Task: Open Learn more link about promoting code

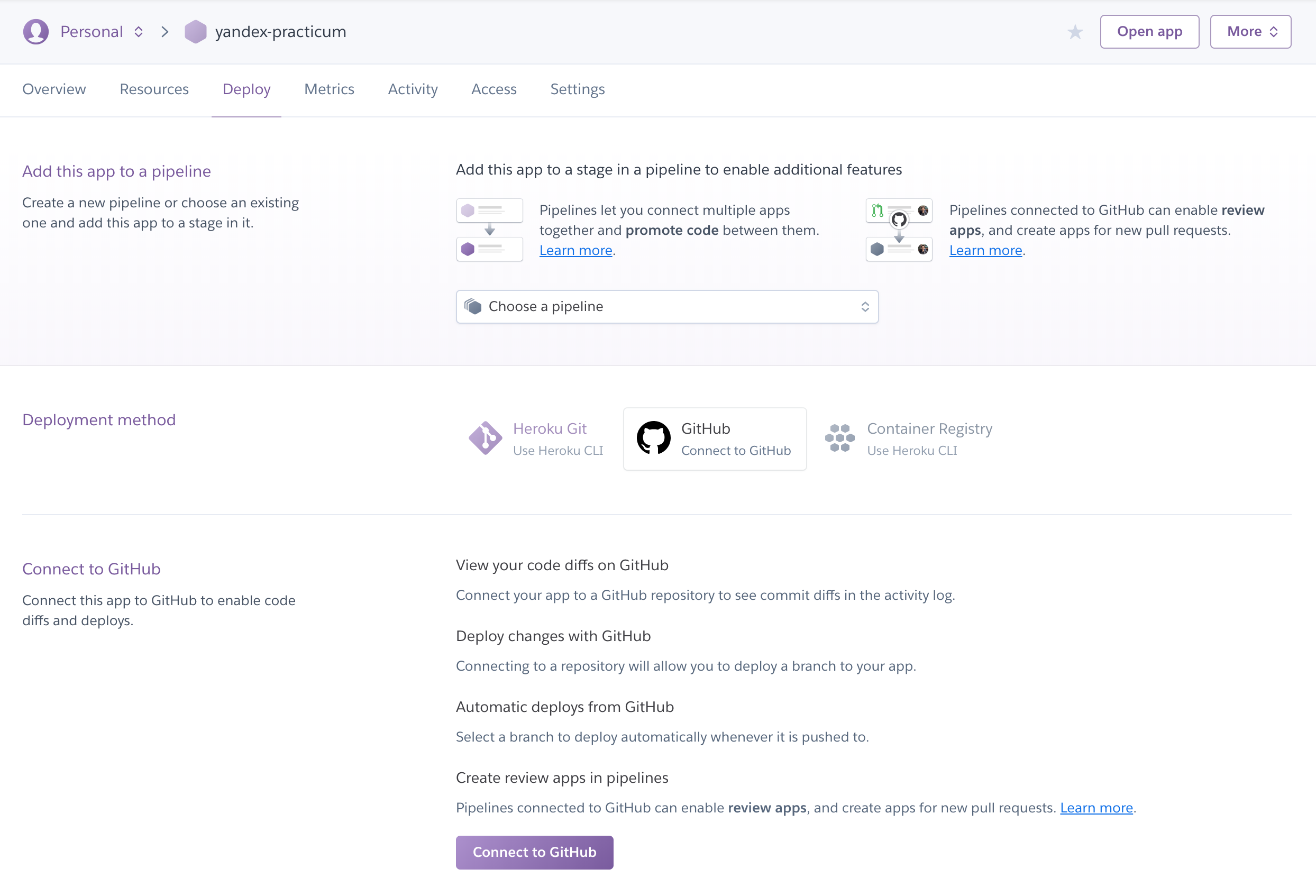Action: (x=576, y=250)
